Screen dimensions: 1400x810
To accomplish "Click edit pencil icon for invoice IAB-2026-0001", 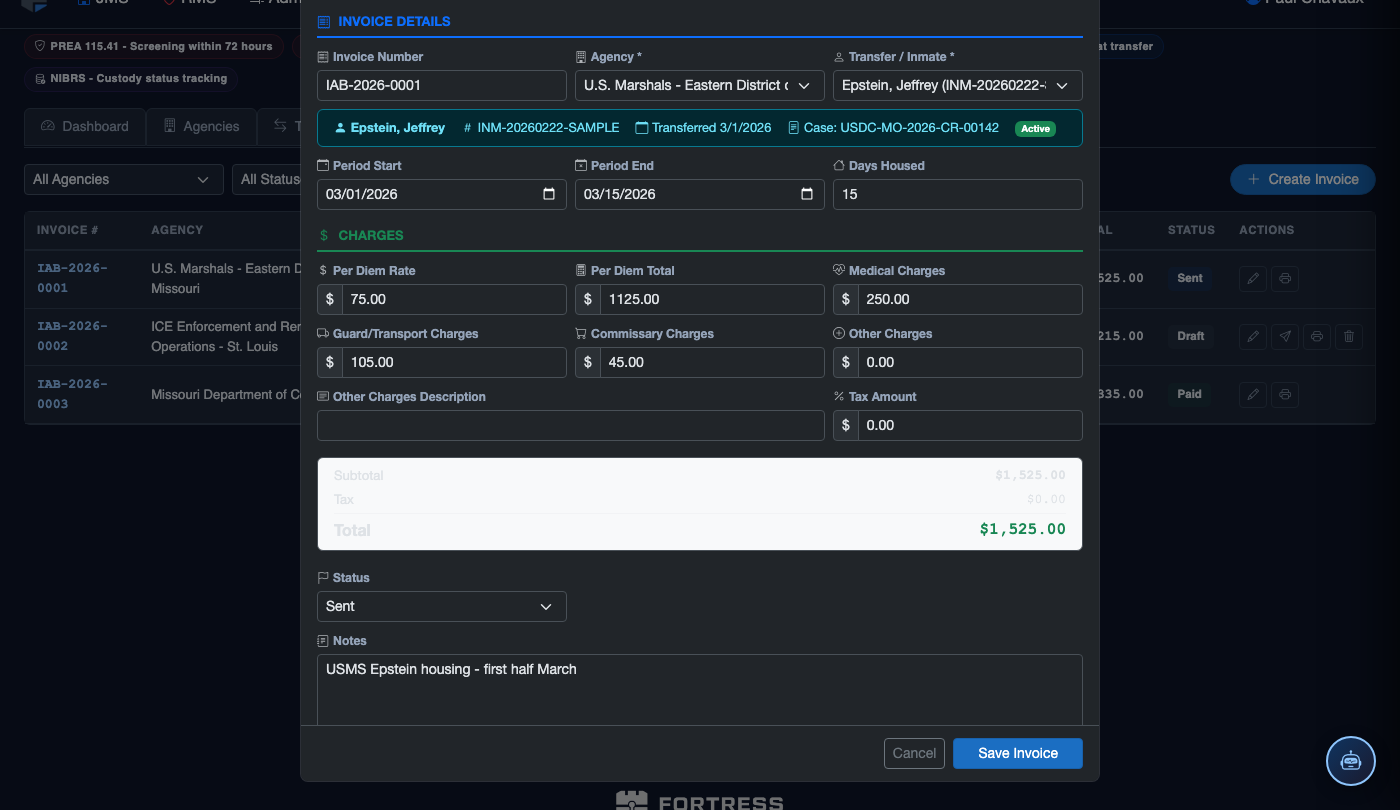I will 1252,278.
